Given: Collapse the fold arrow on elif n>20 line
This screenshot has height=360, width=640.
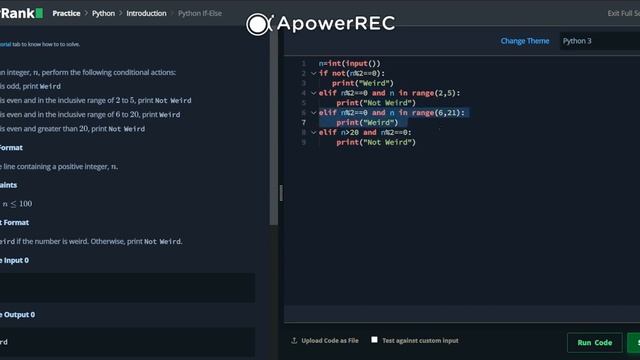Looking at the screenshot, I should pos(313,132).
